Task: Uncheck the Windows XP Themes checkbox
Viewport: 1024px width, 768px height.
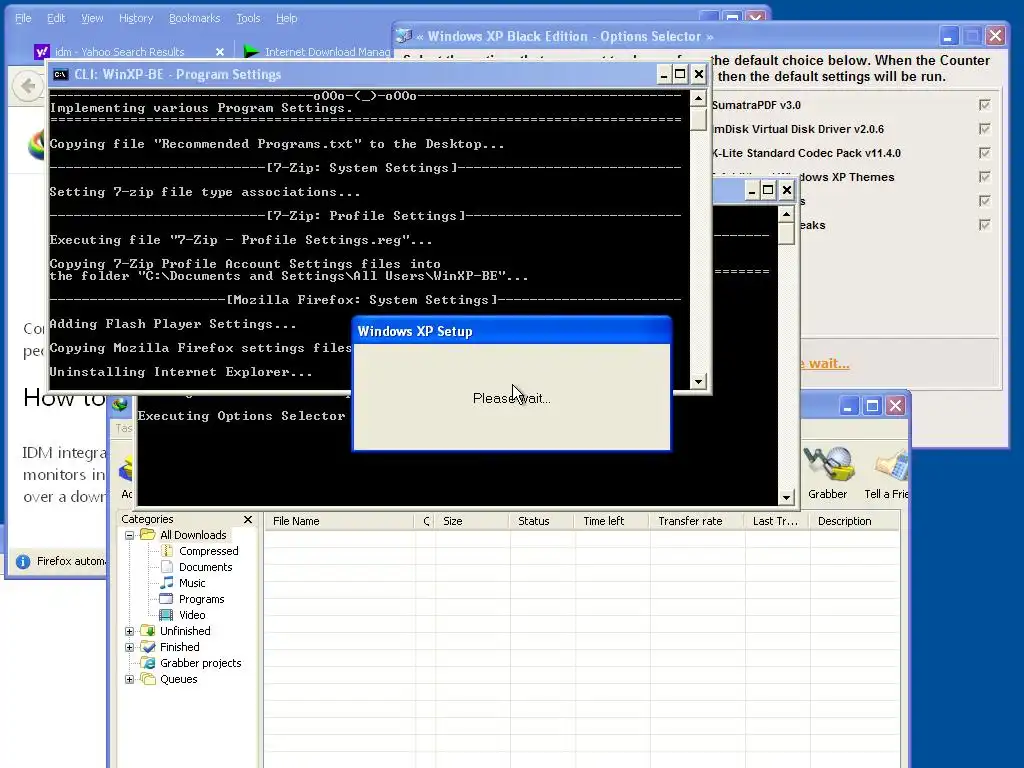Action: tap(984, 177)
